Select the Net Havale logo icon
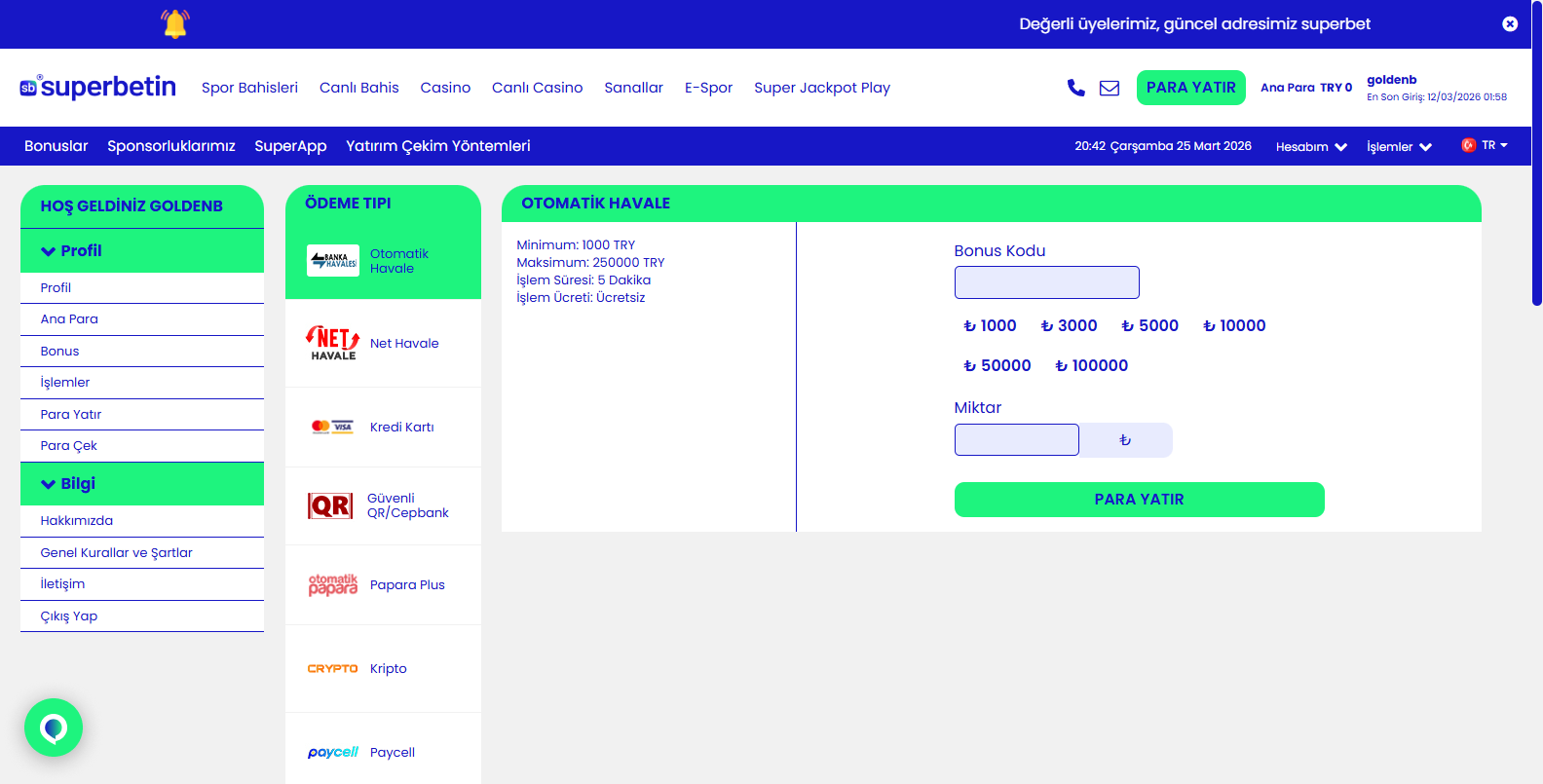The width and height of the screenshot is (1543, 784). (x=333, y=343)
